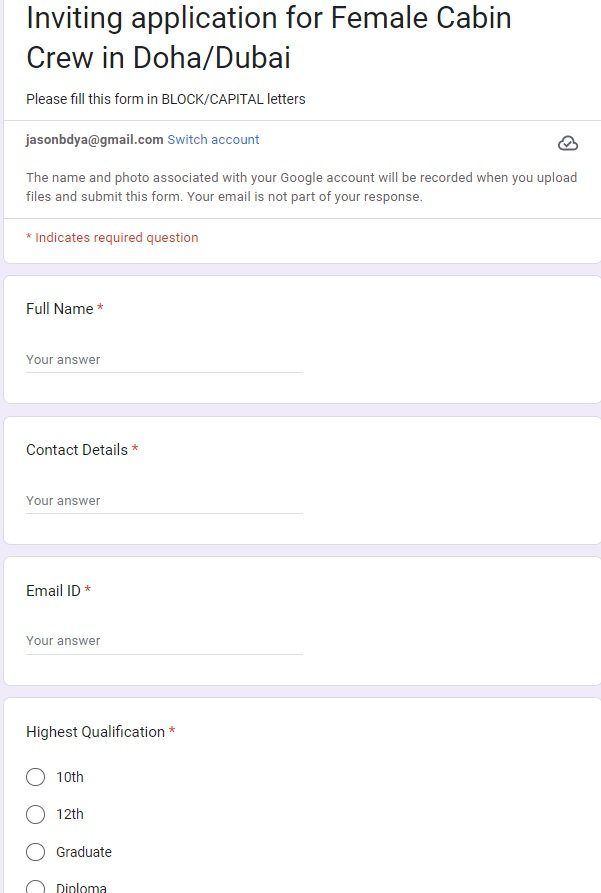Click the form title about Female Cabin Crew
Viewport: 601px width, 893px height.
point(268,38)
